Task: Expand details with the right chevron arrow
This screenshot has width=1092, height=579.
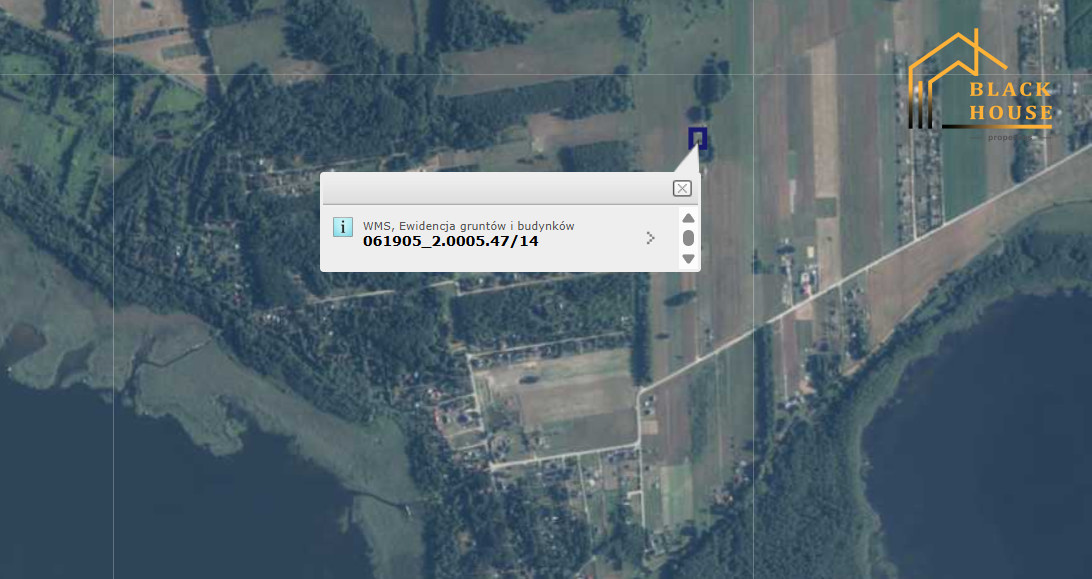Action: 650,238
